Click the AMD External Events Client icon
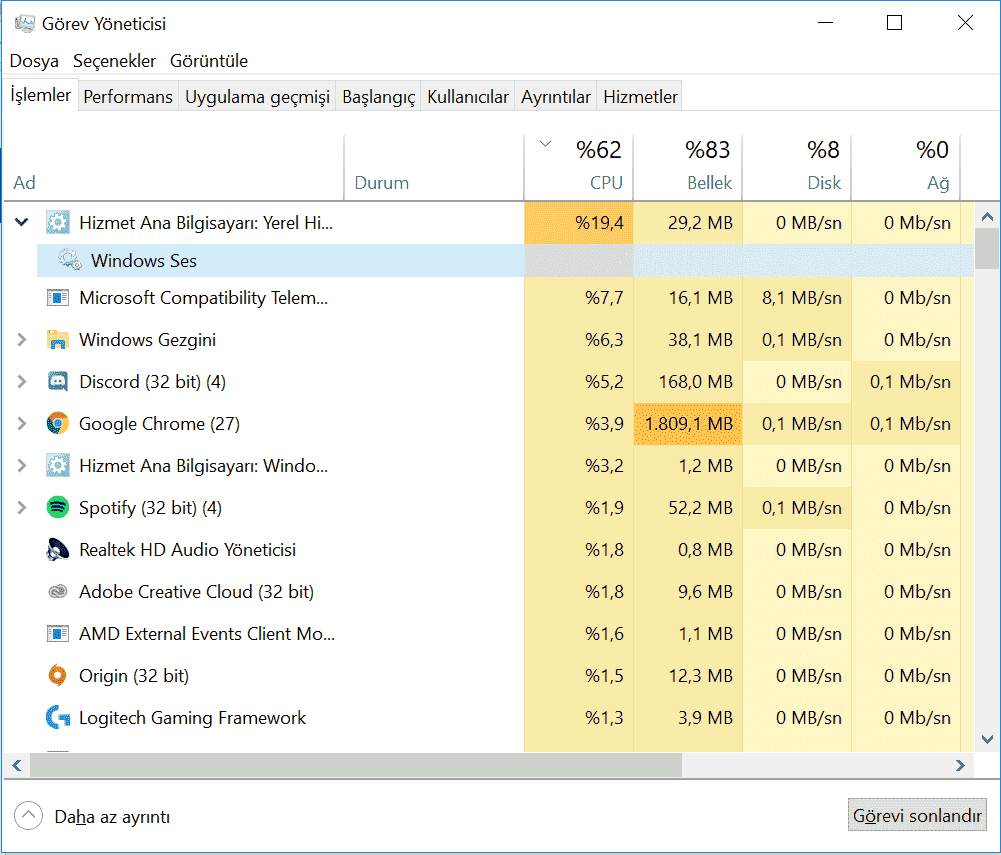Screen dimensions: 1001x855 pyautogui.click(x=57, y=633)
